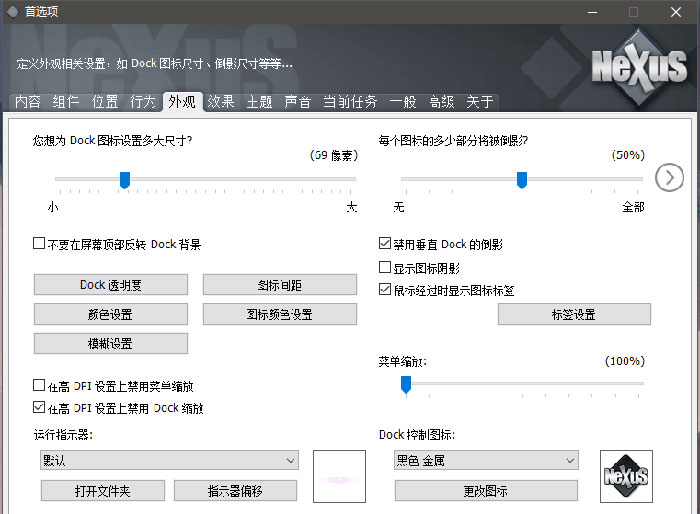Screen dimensions: 700x514
Task: Open 颜色设置 button
Action: click(x=111, y=314)
